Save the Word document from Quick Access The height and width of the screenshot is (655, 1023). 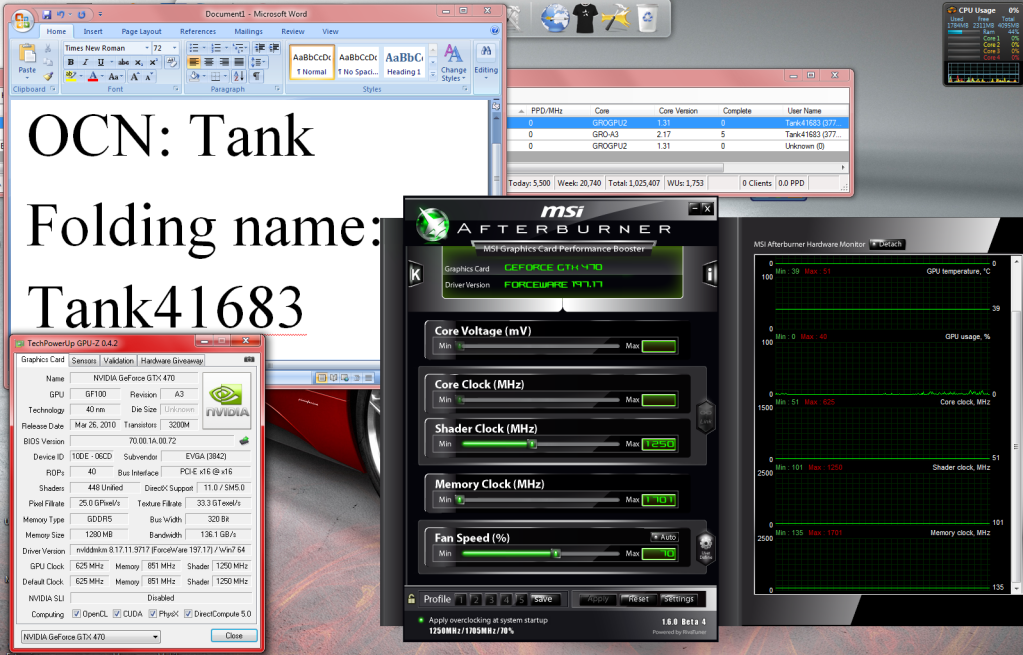tap(47, 14)
